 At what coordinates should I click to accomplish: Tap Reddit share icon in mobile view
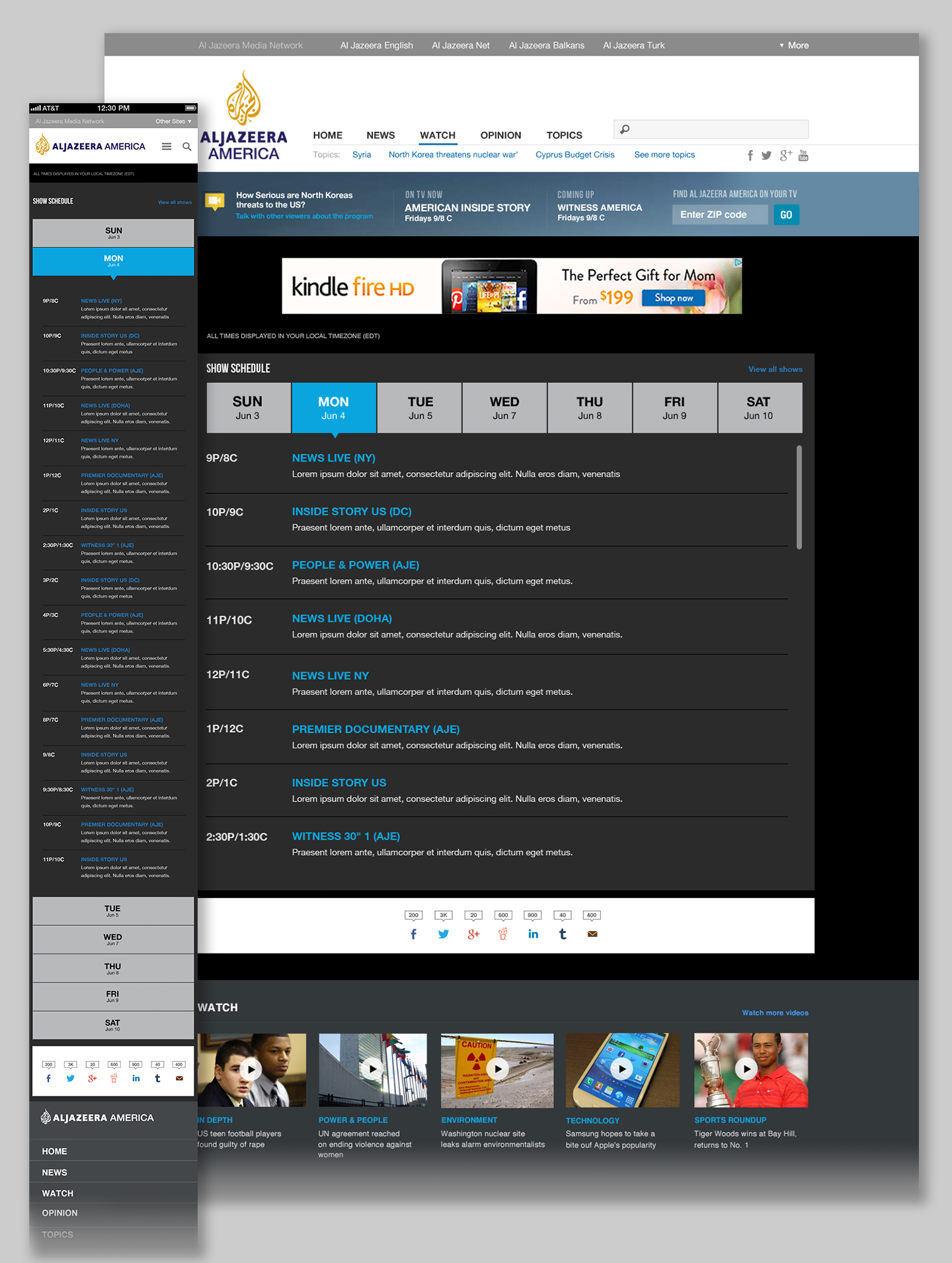click(x=114, y=1079)
